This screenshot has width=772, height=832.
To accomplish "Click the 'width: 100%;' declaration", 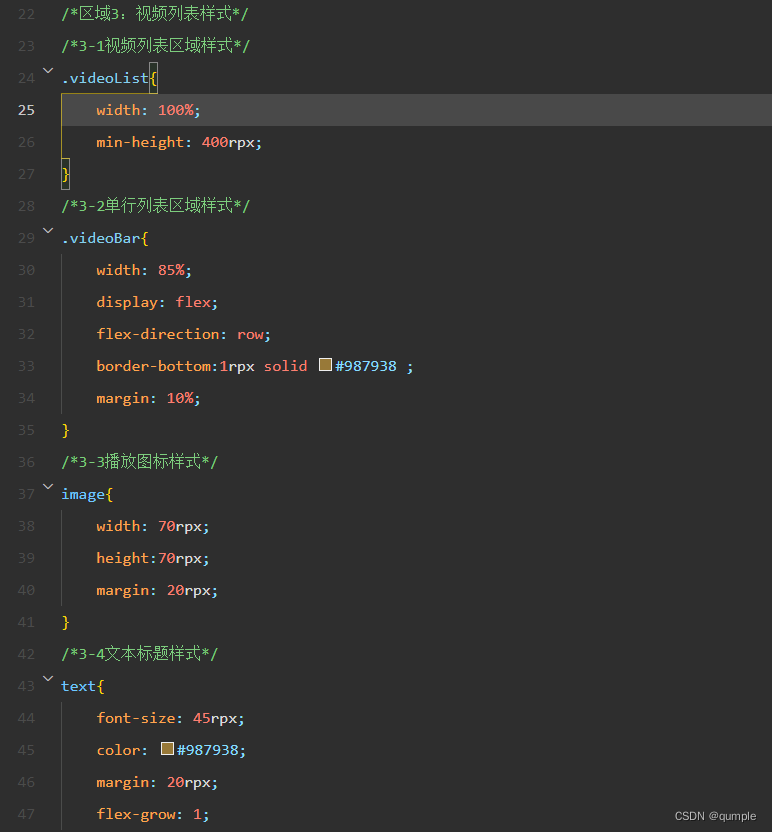I will 148,110.
